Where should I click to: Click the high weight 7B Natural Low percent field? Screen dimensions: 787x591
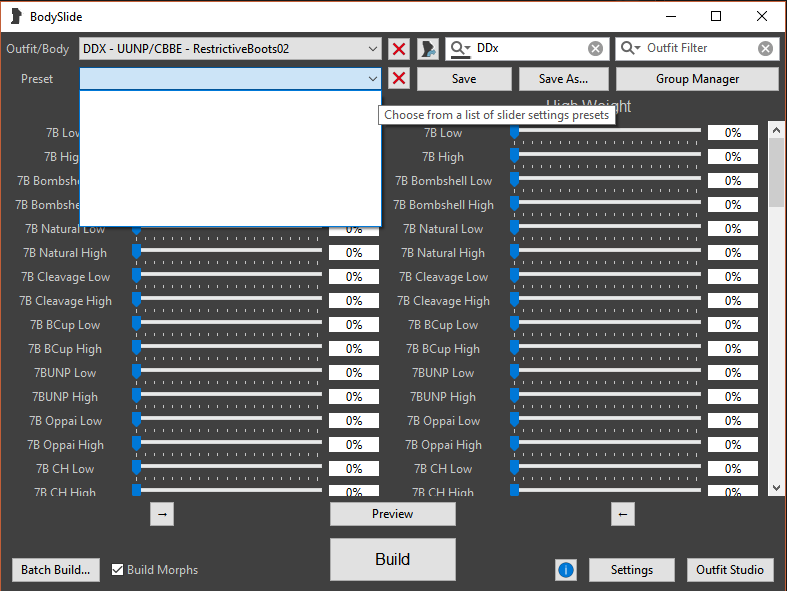click(x=733, y=228)
